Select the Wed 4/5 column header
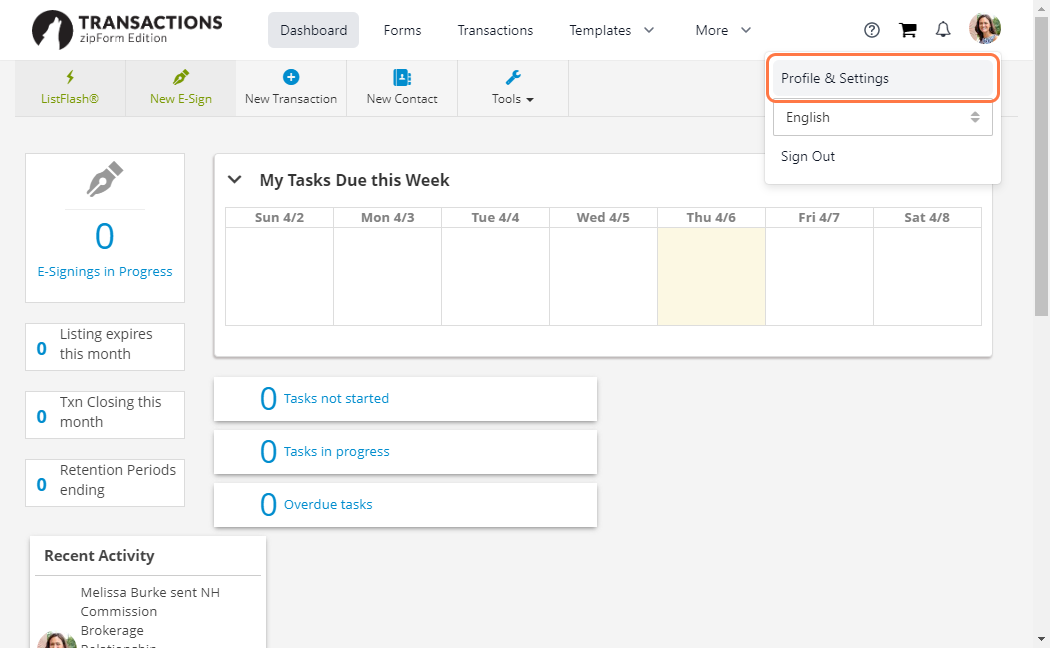 tap(603, 218)
